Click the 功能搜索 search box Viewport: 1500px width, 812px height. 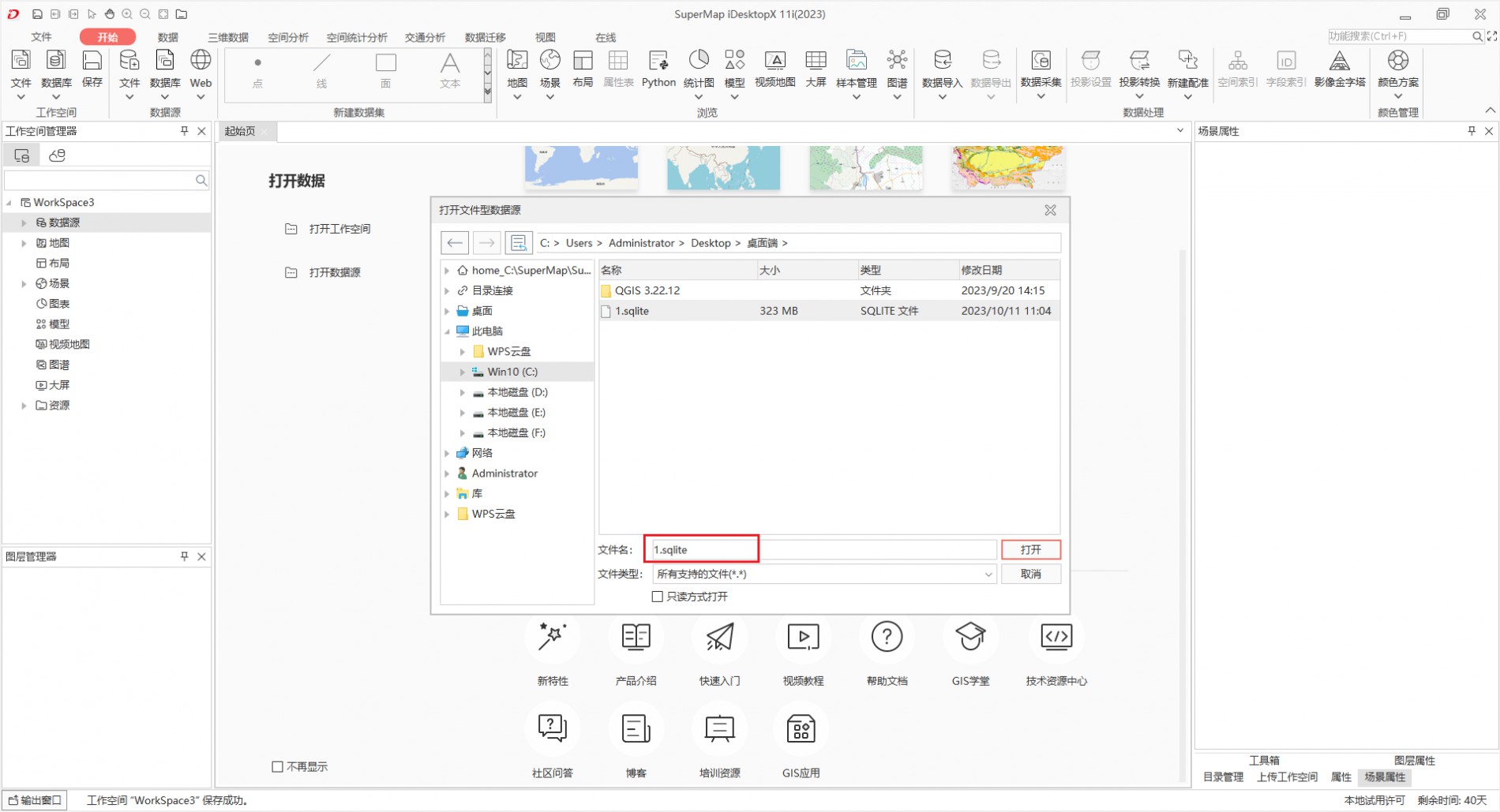point(1405,36)
